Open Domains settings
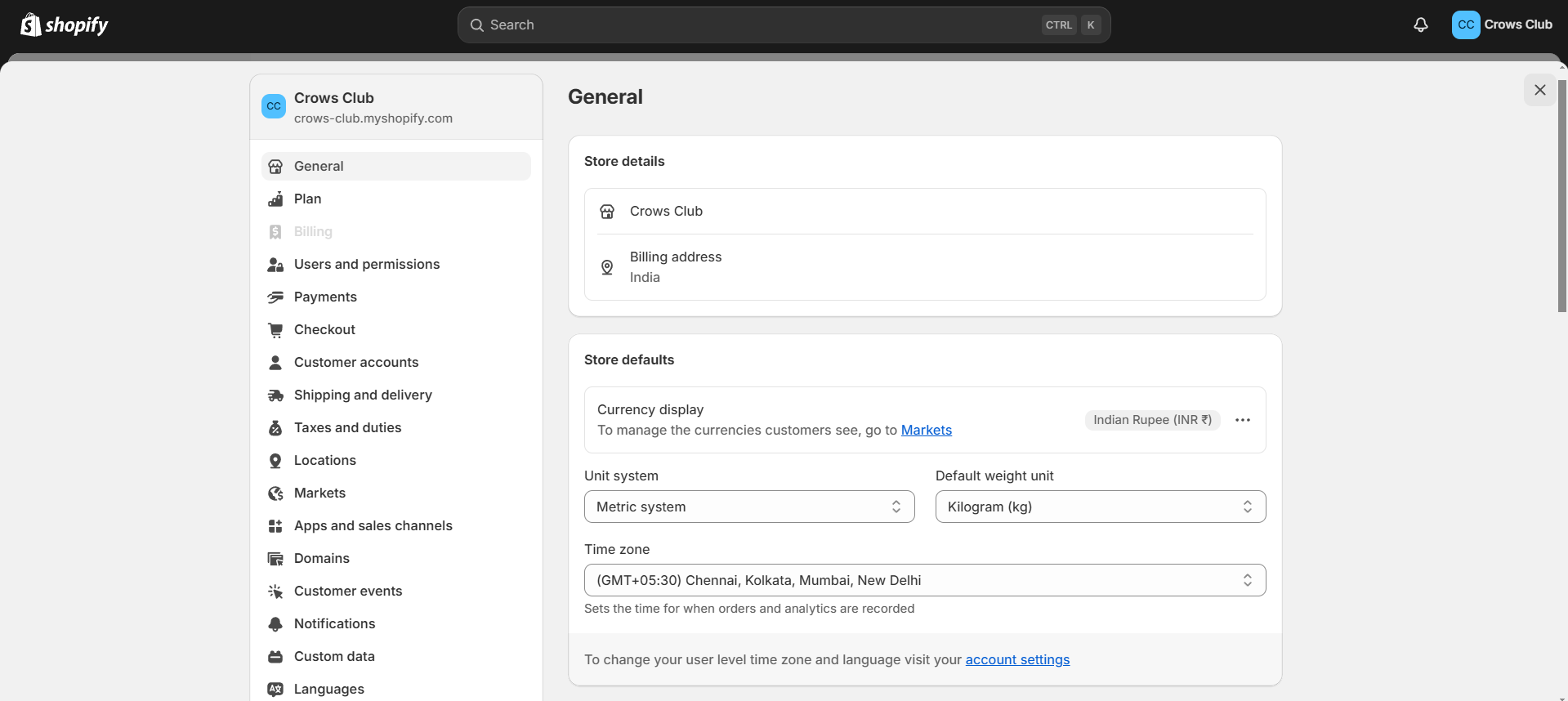The height and width of the screenshot is (701, 1568). [396, 558]
